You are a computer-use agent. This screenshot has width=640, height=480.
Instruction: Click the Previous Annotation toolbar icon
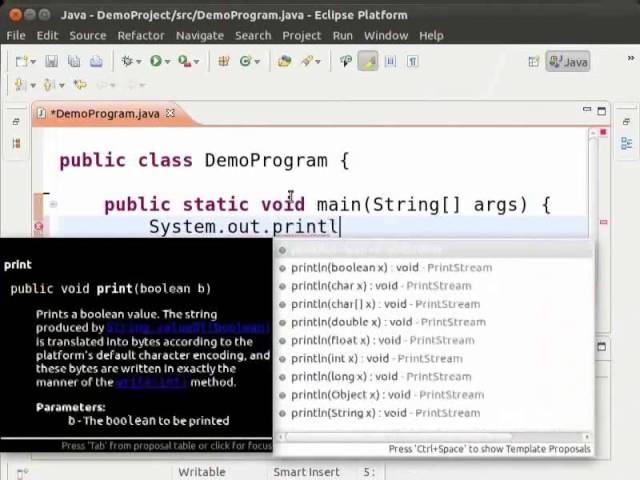tap(49, 85)
